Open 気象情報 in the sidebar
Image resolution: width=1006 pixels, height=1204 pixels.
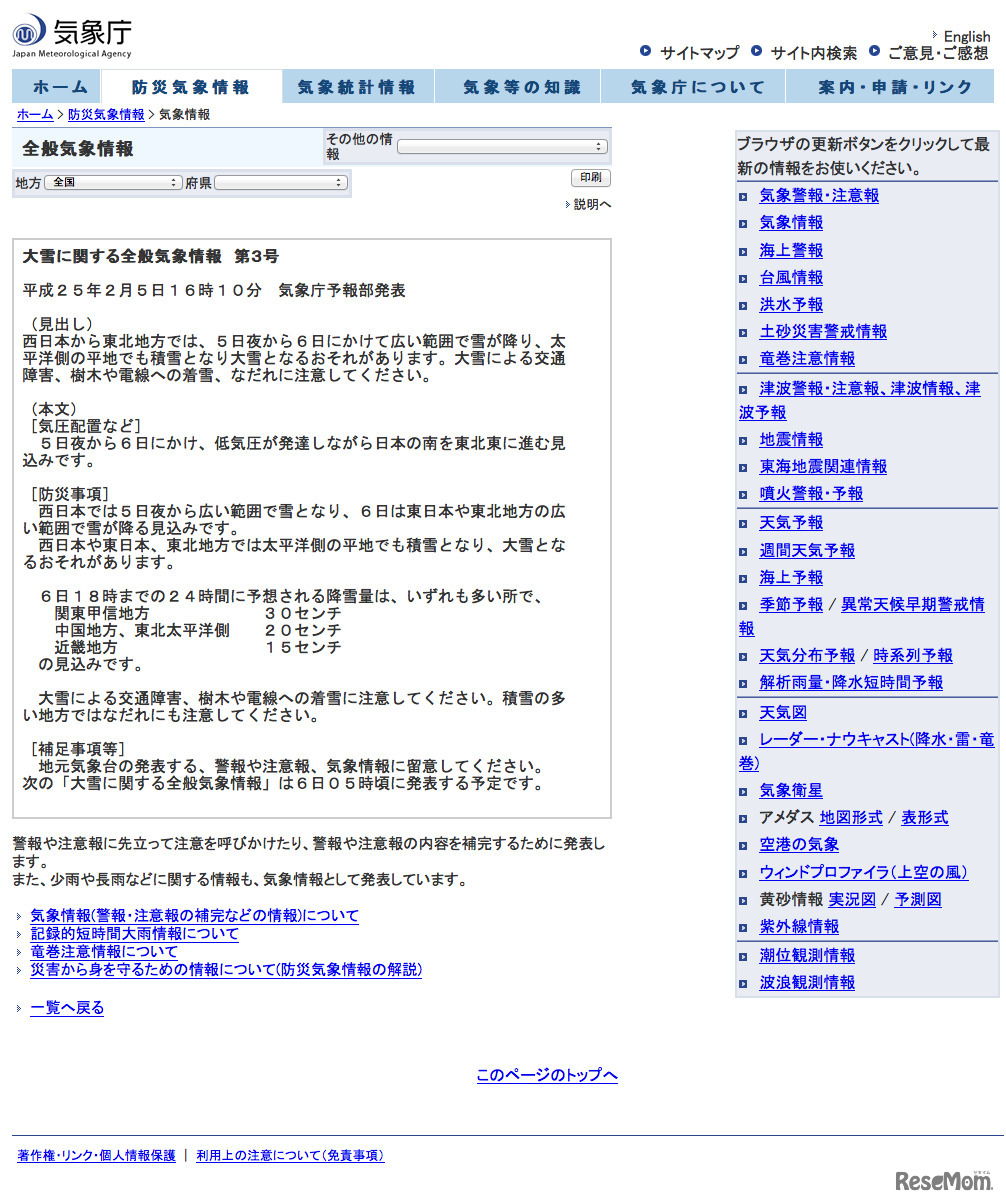click(x=791, y=223)
